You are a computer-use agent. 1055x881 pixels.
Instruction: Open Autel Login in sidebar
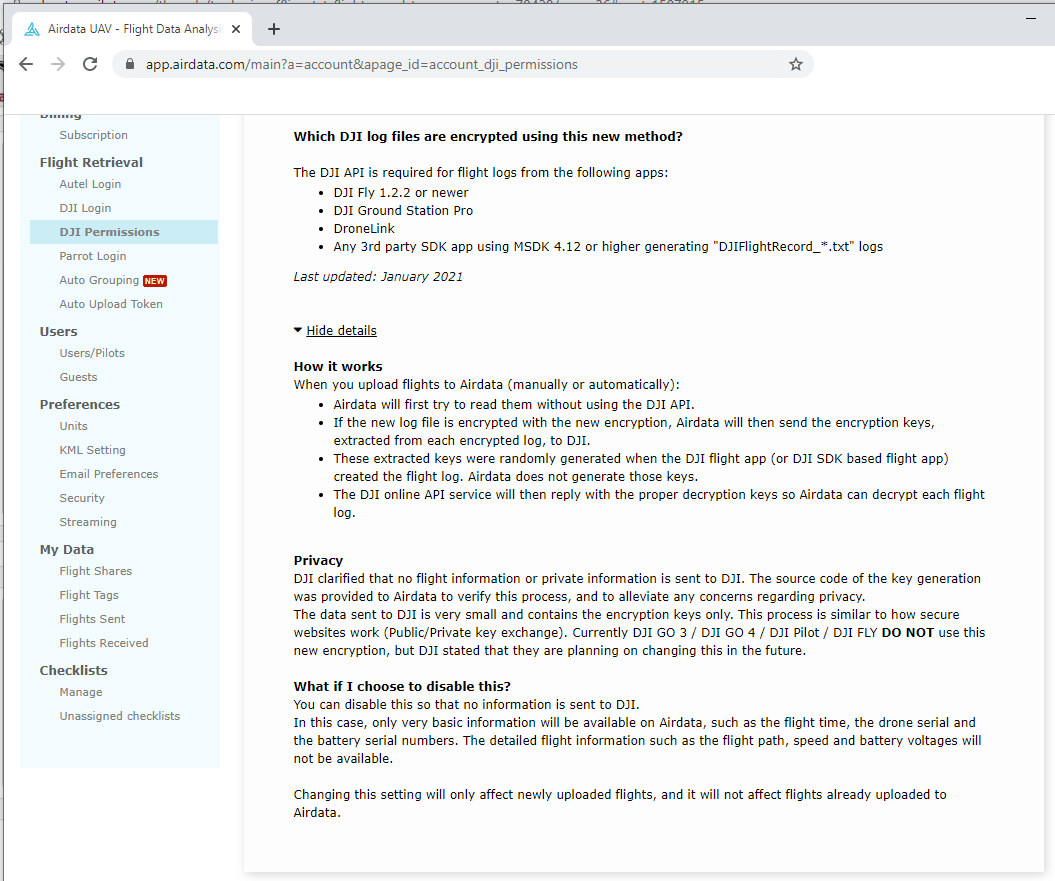pyautogui.click(x=90, y=184)
